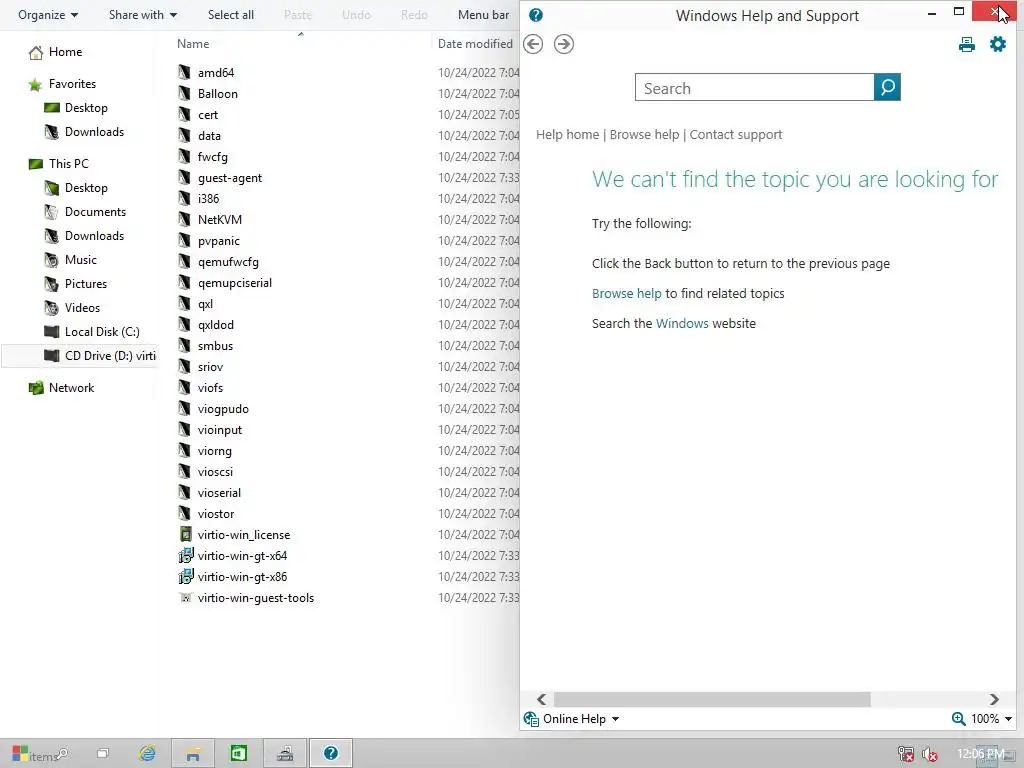Click the Help and Support taskbar icon

[x=331, y=754]
